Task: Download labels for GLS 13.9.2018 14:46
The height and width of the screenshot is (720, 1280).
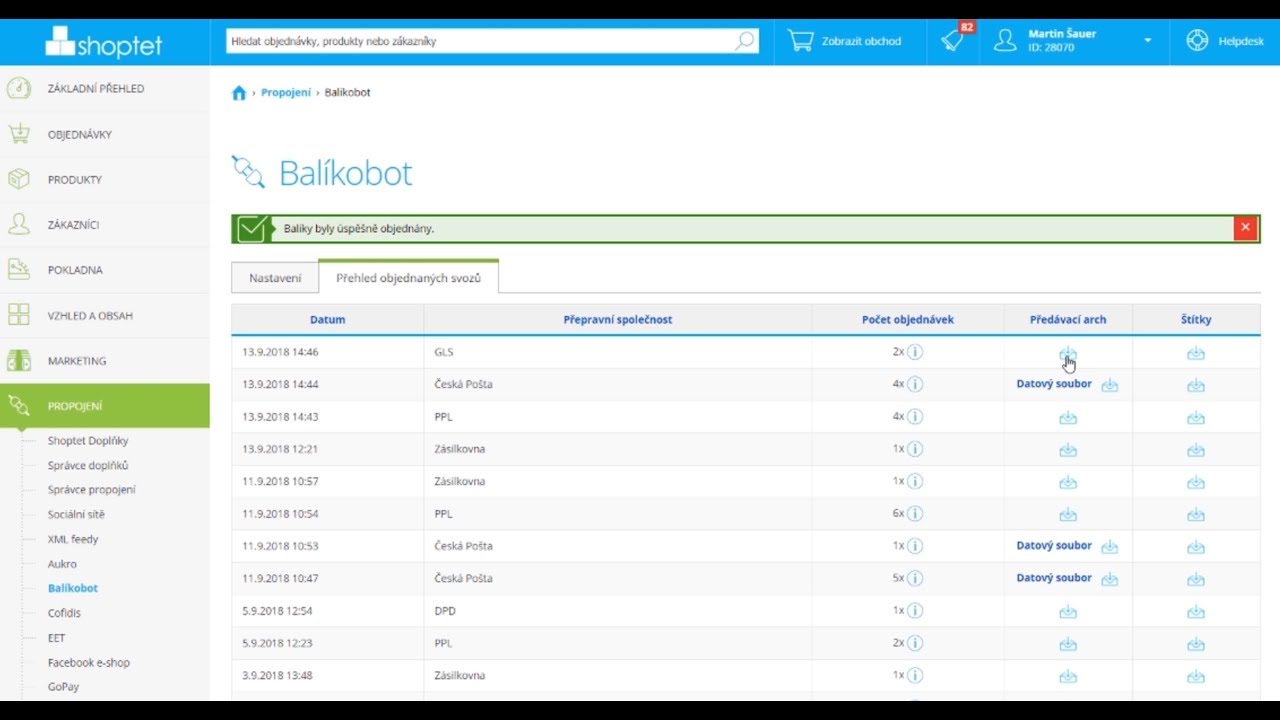Action: tap(1196, 353)
